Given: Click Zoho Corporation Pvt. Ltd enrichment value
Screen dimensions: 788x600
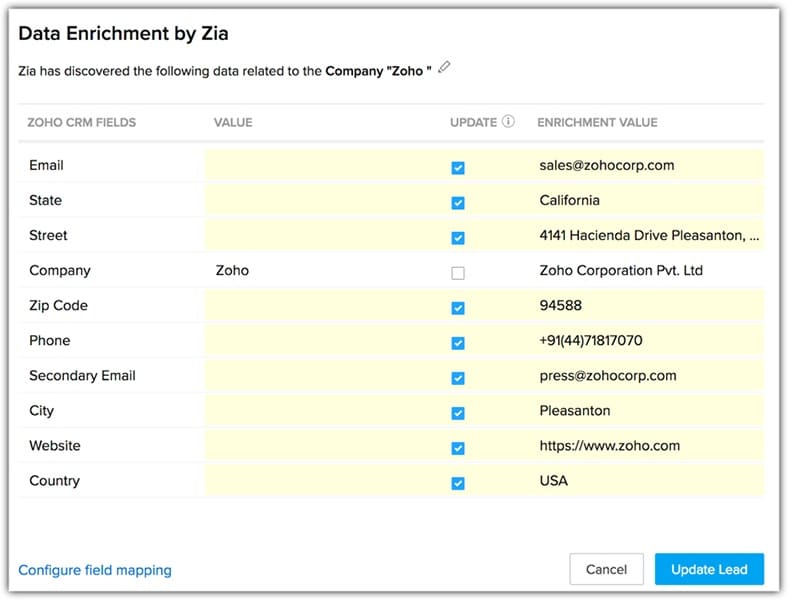Looking at the screenshot, I should [x=621, y=270].
